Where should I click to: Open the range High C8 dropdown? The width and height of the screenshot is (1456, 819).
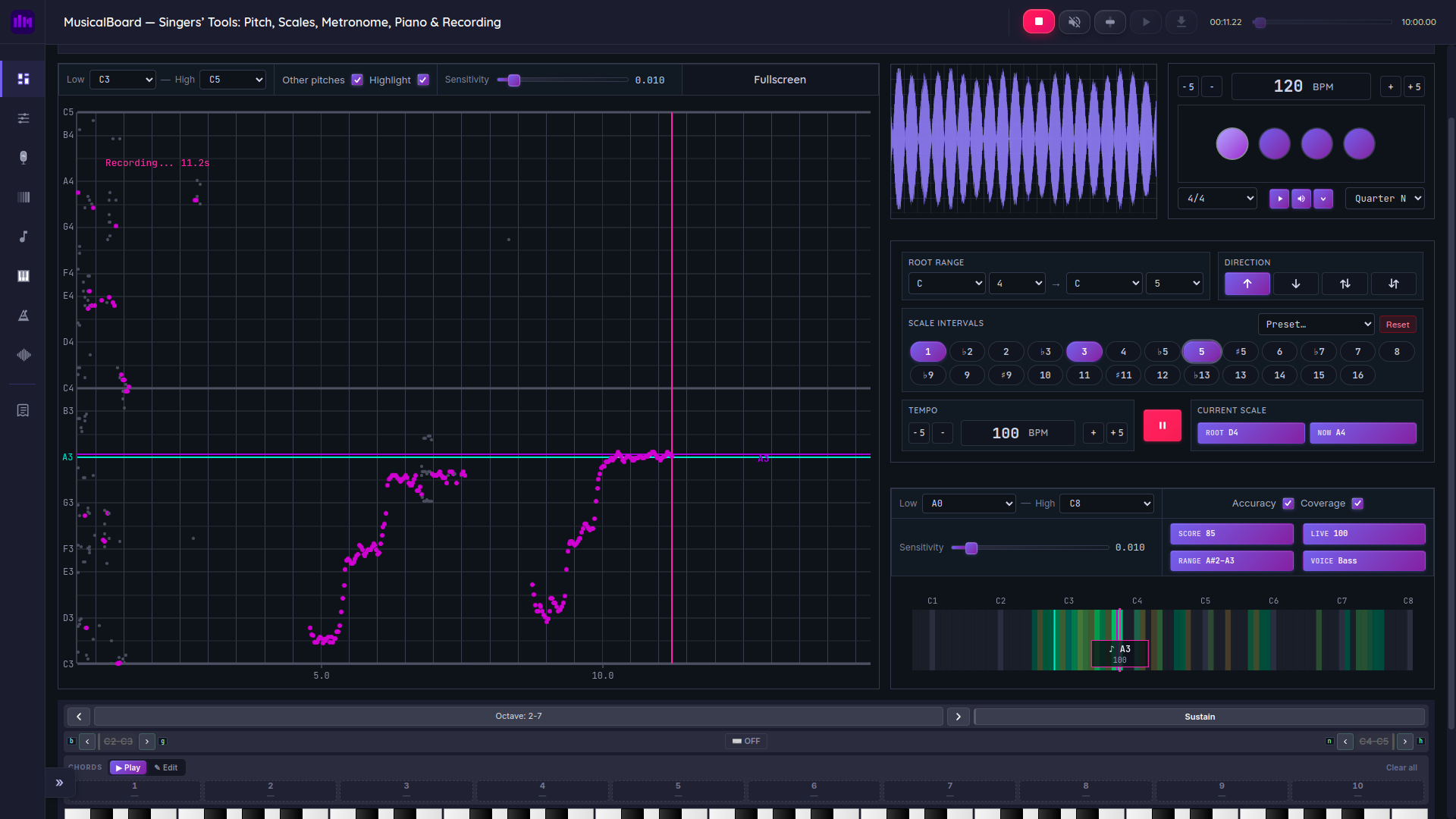[x=1106, y=504]
